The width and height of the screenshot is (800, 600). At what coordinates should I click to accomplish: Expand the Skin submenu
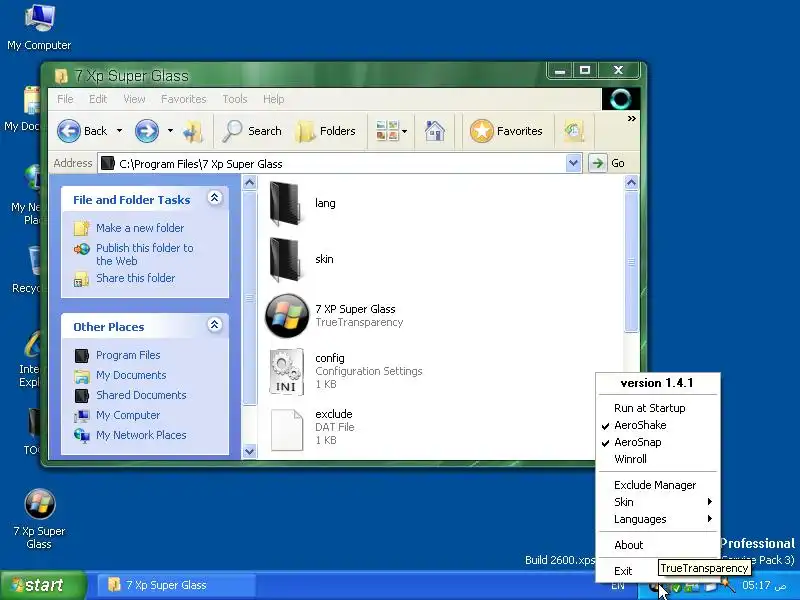pyautogui.click(x=658, y=502)
